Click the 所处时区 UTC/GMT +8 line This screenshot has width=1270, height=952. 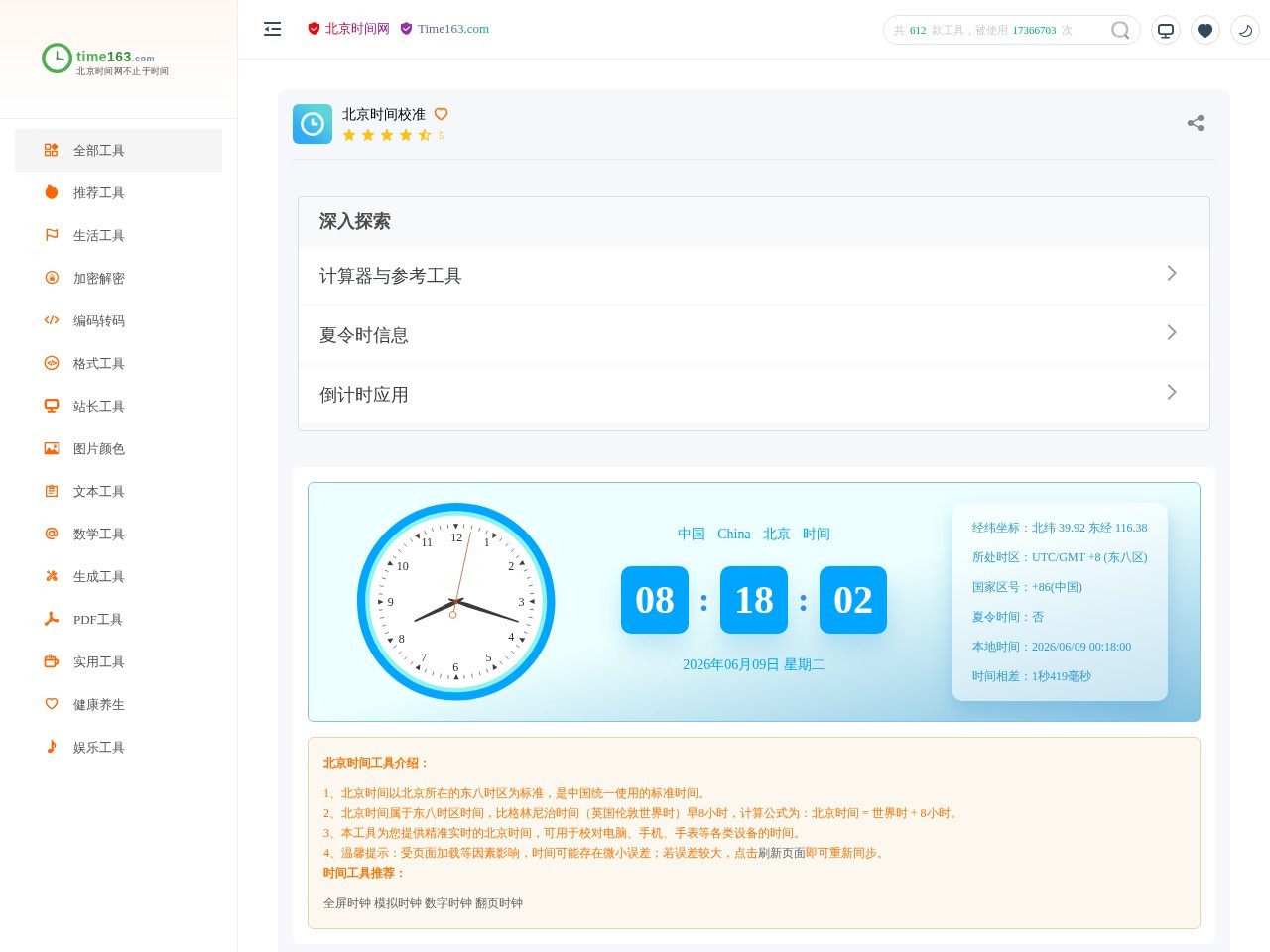click(x=1060, y=557)
